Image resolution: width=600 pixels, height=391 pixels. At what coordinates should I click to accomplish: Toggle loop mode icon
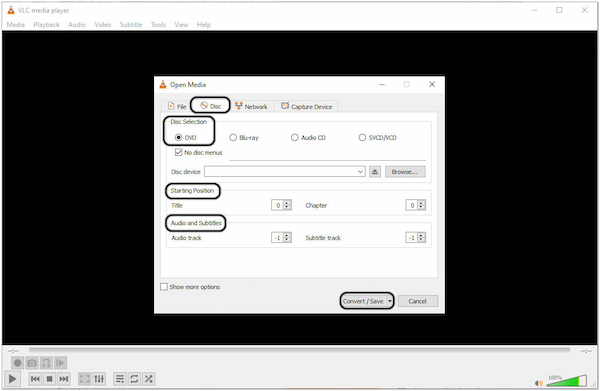[134, 379]
